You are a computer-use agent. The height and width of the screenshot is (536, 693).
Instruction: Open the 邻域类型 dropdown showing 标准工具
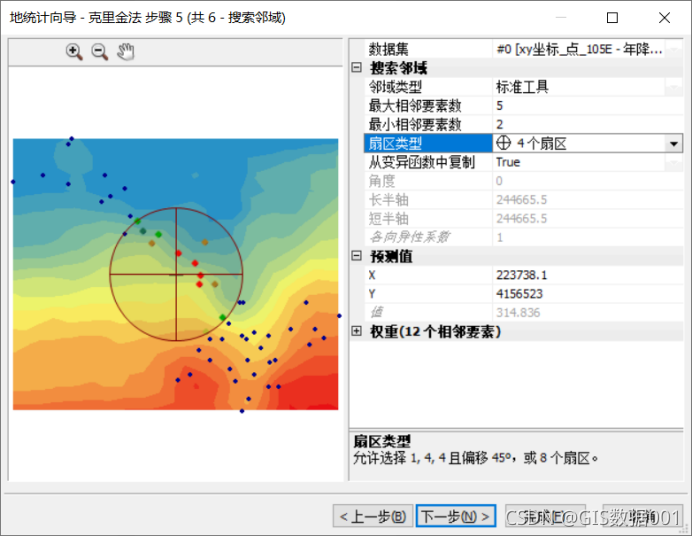674,87
